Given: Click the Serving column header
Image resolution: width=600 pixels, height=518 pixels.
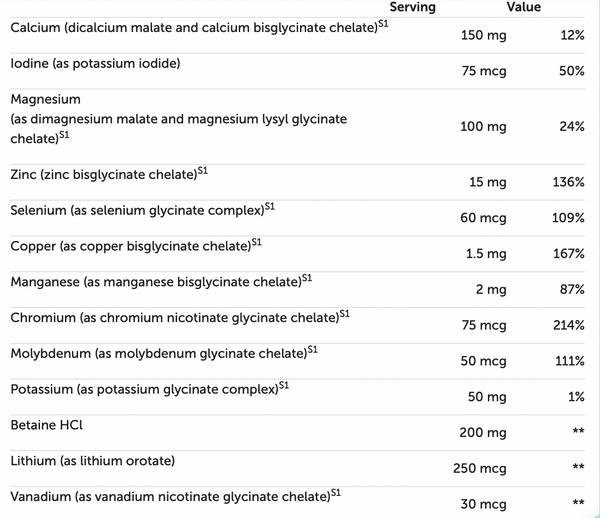Looking at the screenshot, I should [412, 7].
